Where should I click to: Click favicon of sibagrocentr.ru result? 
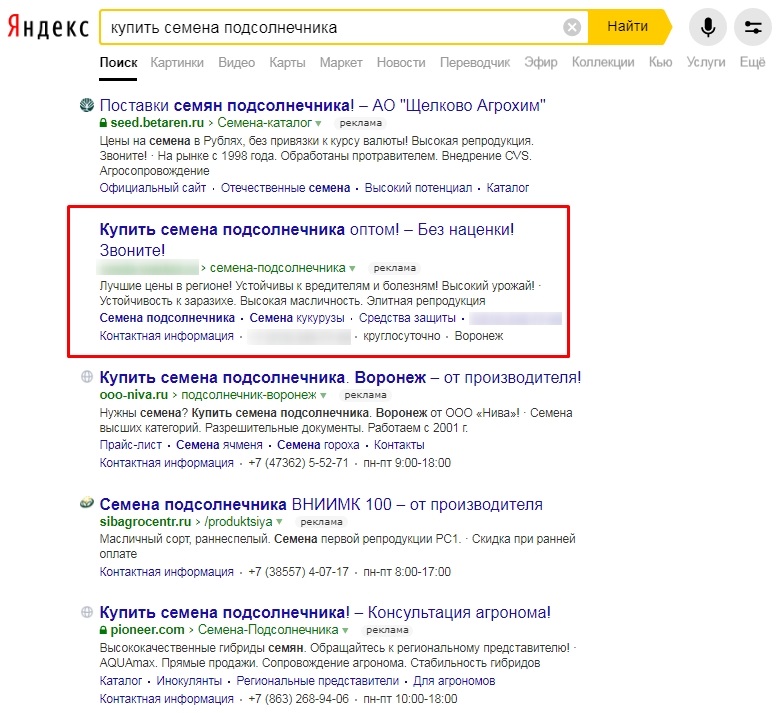pyautogui.click(x=87, y=503)
